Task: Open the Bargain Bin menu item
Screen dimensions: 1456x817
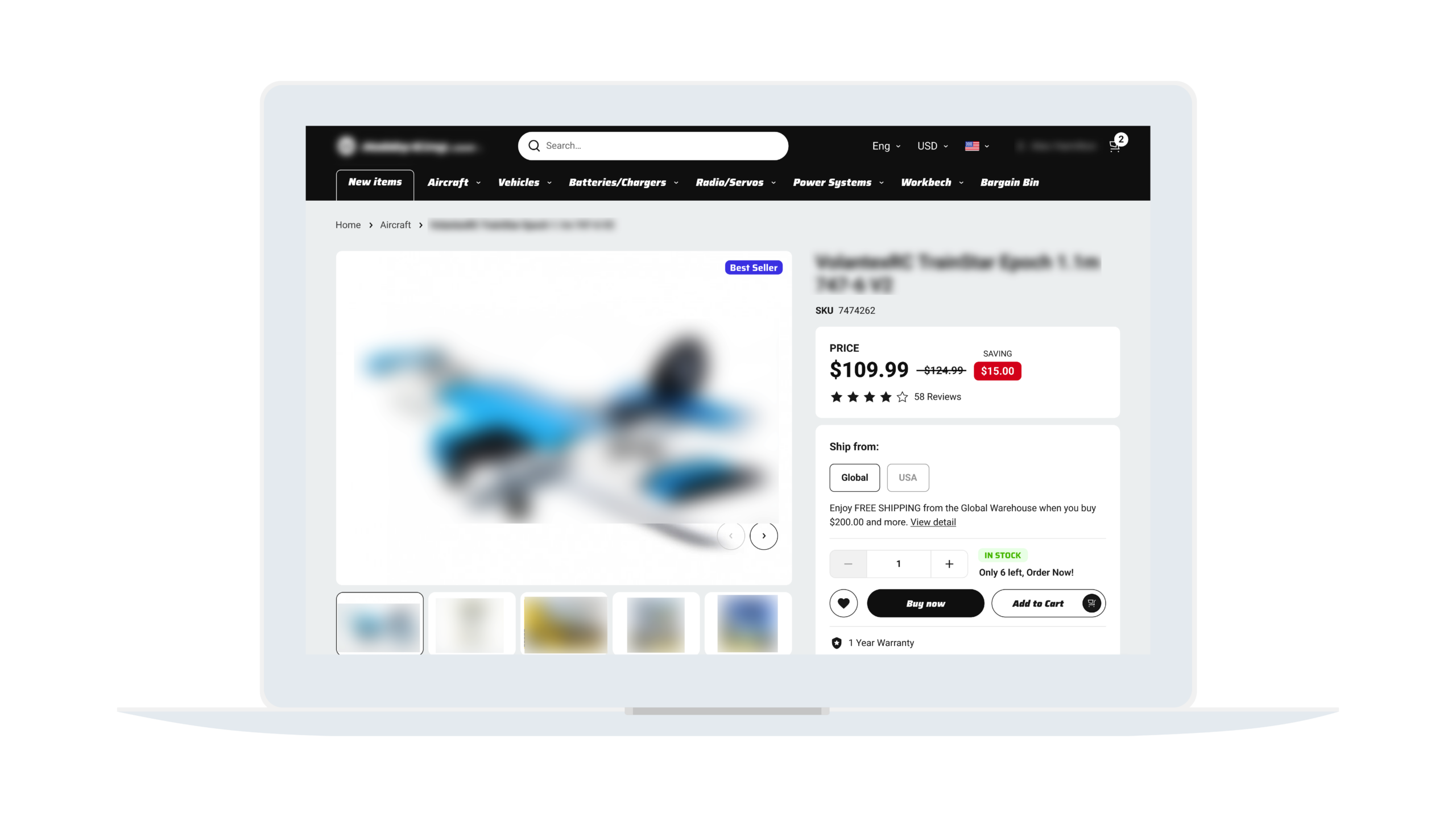Action: [x=1009, y=183]
